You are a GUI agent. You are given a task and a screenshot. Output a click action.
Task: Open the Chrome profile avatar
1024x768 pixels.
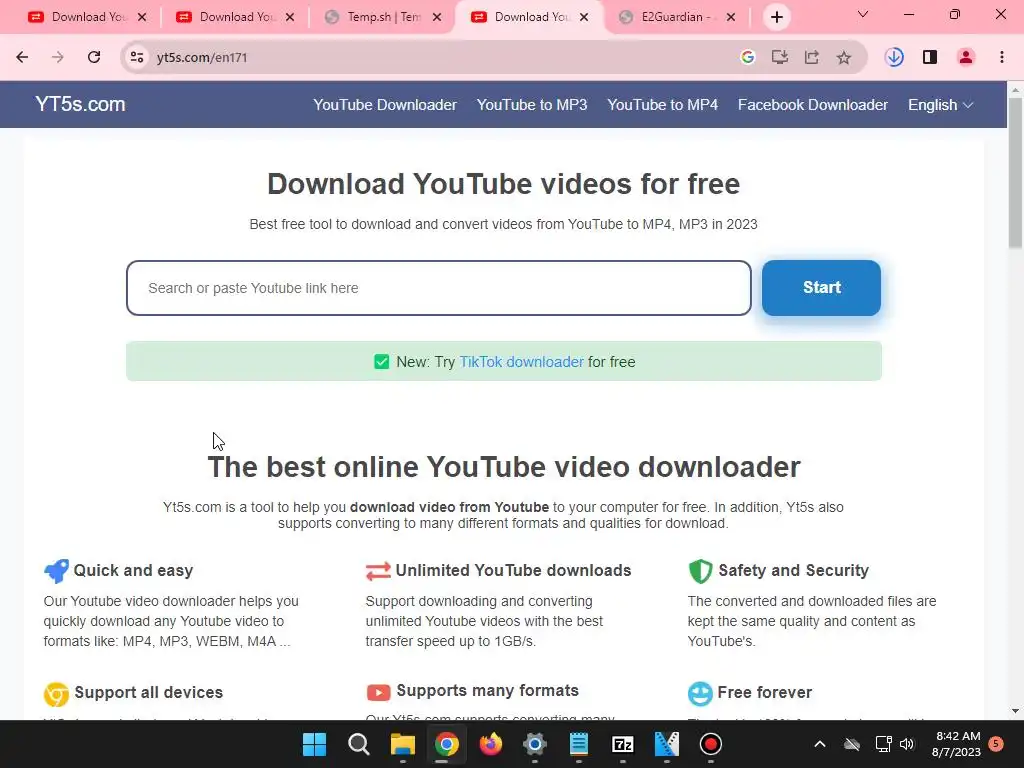point(966,57)
